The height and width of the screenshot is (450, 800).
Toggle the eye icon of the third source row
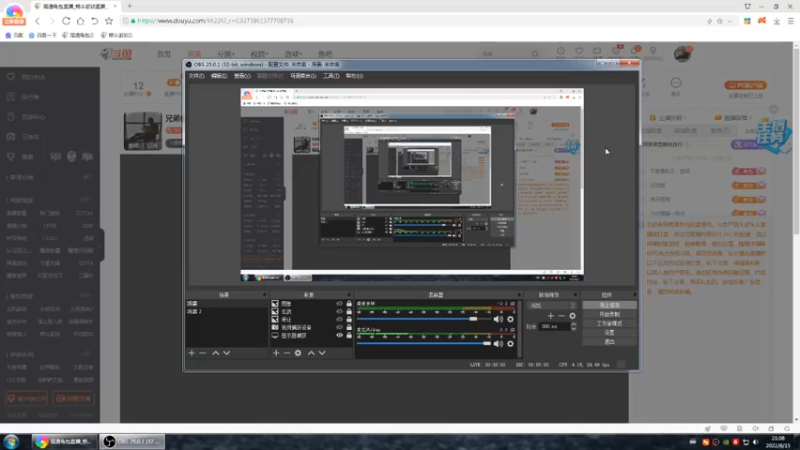339,319
